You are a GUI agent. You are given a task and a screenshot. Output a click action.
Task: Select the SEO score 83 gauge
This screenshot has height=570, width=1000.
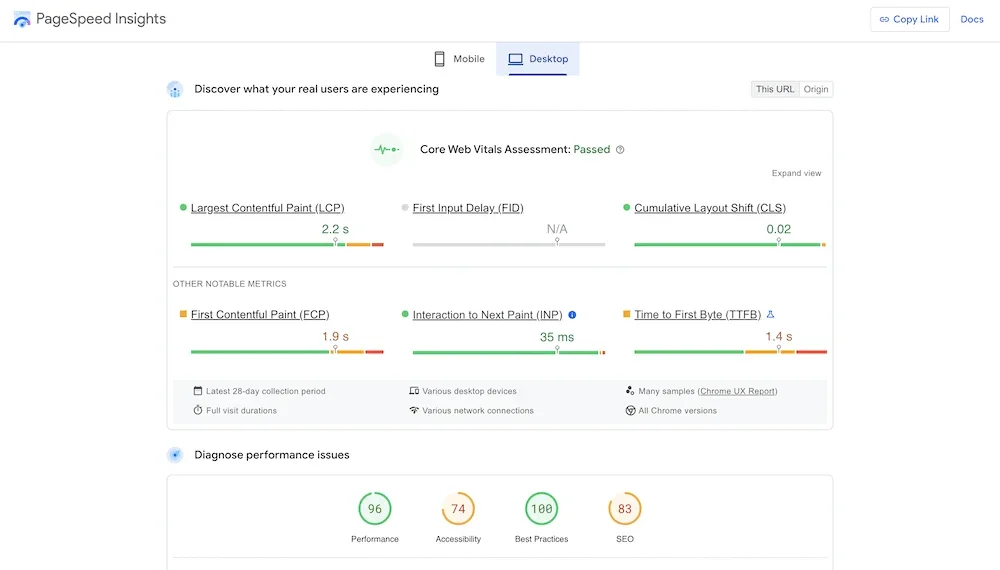click(624, 509)
